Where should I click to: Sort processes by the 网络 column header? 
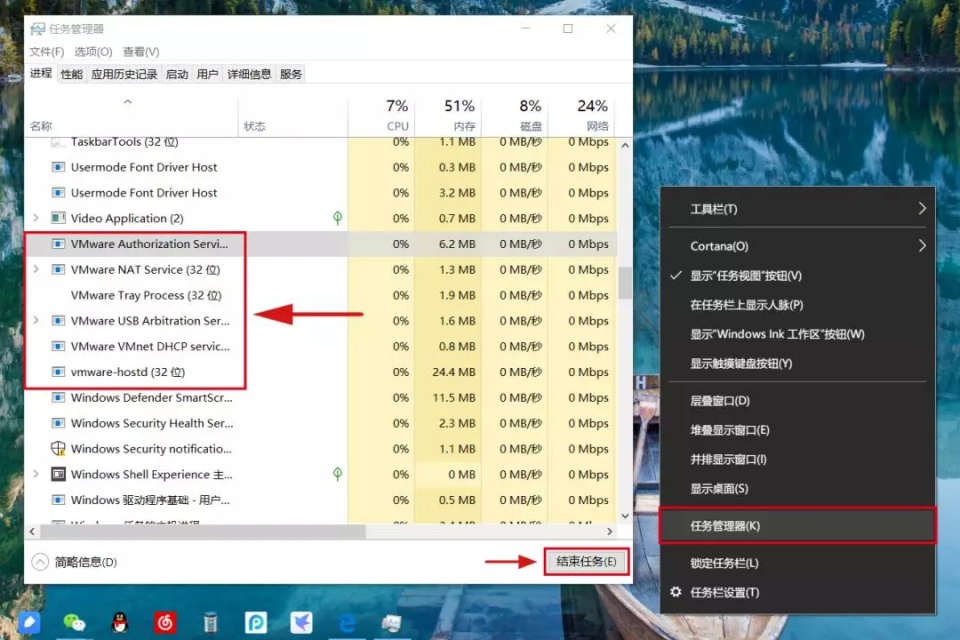pyautogui.click(x=581, y=115)
